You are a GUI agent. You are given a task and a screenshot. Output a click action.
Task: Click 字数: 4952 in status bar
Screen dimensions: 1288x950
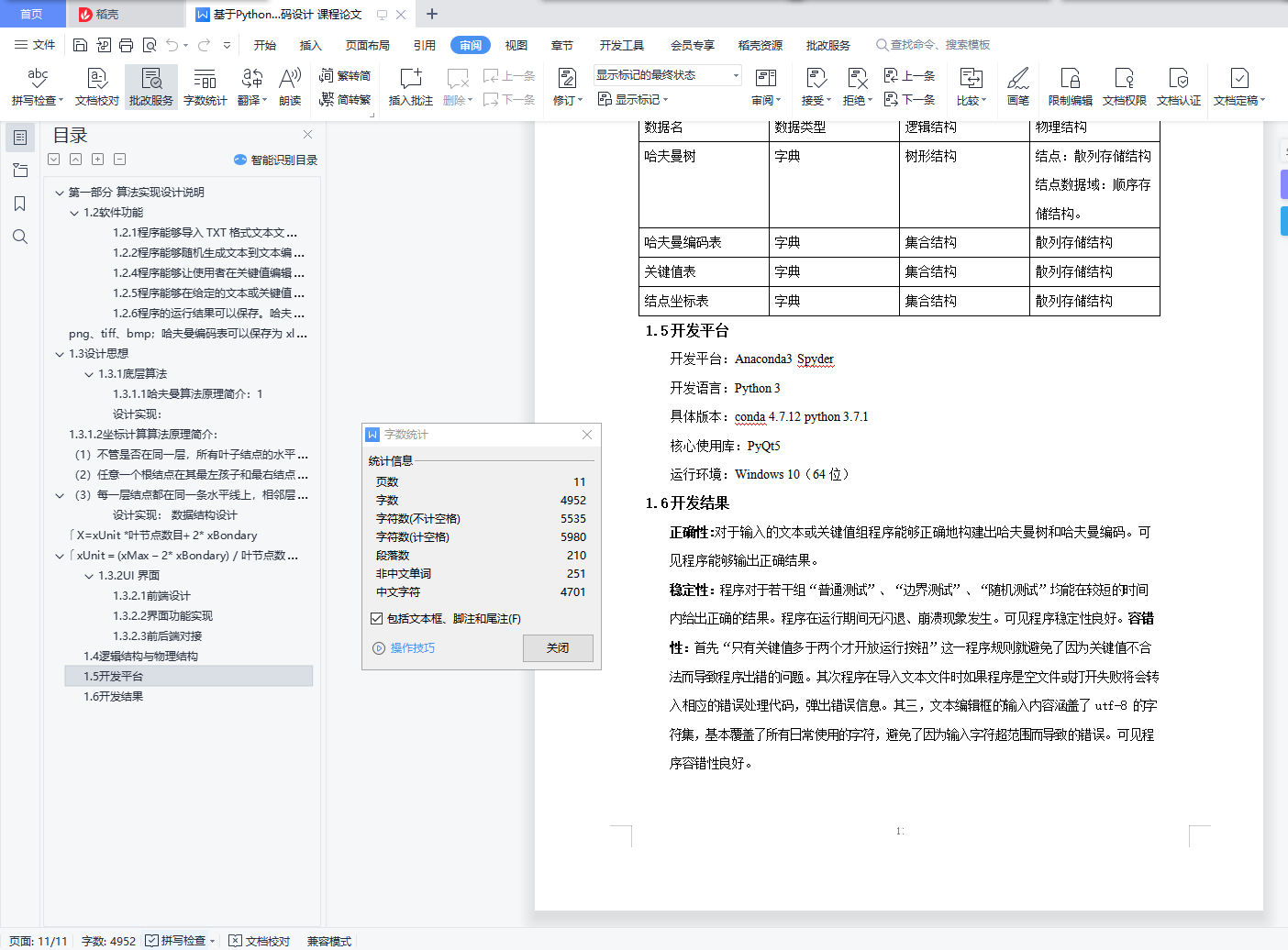pos(108,941)
